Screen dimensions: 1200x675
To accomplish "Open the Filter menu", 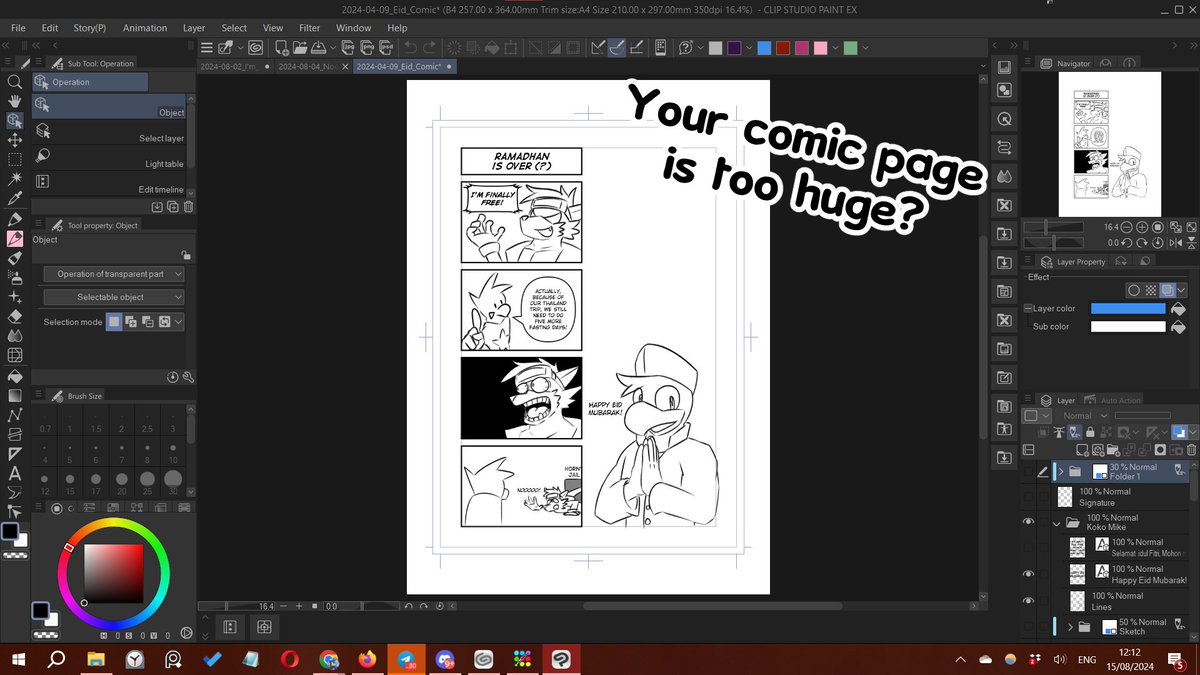I will point(309,28).
